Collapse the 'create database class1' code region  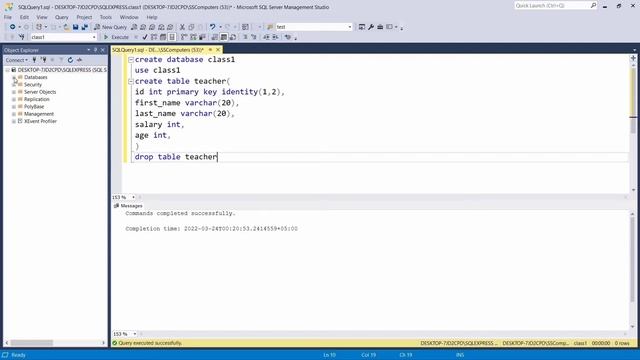pyautogui.click(x=131, y=60)
